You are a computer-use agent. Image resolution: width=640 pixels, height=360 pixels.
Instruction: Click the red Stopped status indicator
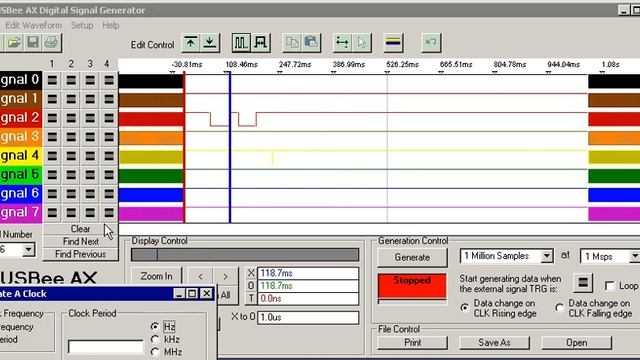412,286
